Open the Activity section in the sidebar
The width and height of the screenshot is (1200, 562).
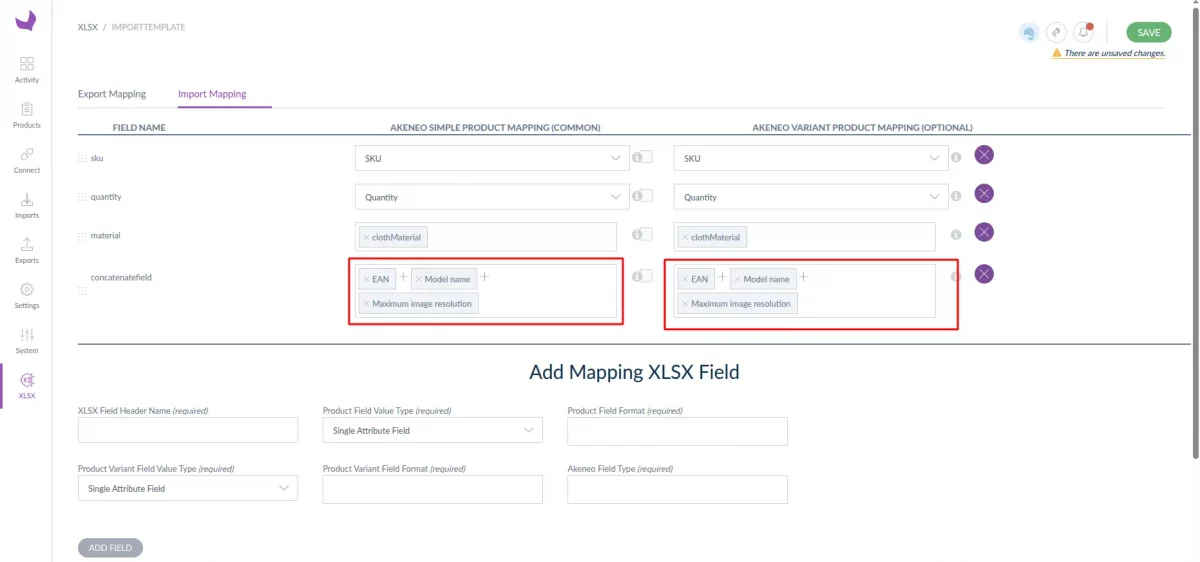pyautogui.click(x=27, y=69)
